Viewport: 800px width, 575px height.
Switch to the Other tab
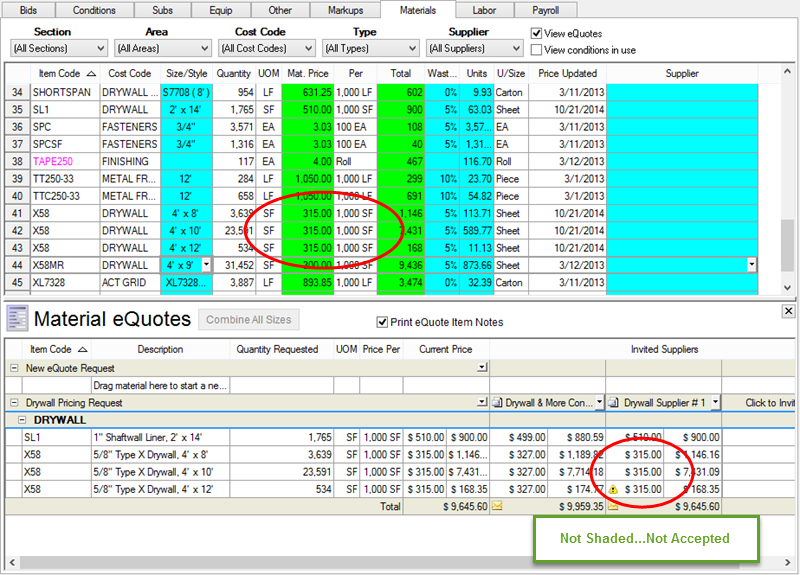point(280,10)
